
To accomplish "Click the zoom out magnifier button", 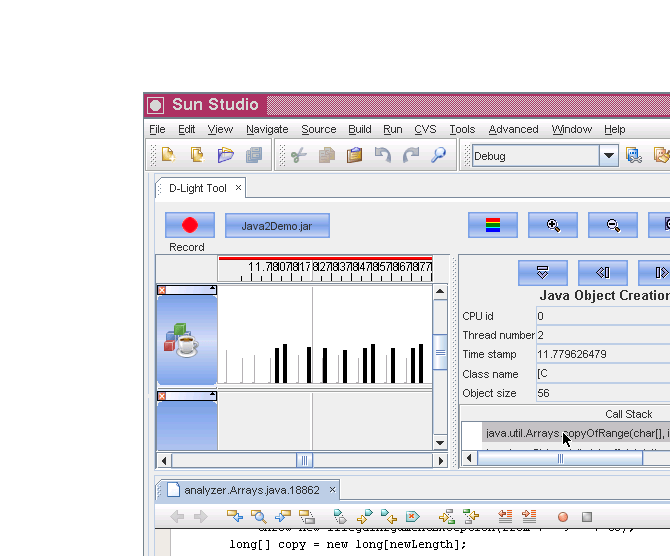I will tap(613, 225).
